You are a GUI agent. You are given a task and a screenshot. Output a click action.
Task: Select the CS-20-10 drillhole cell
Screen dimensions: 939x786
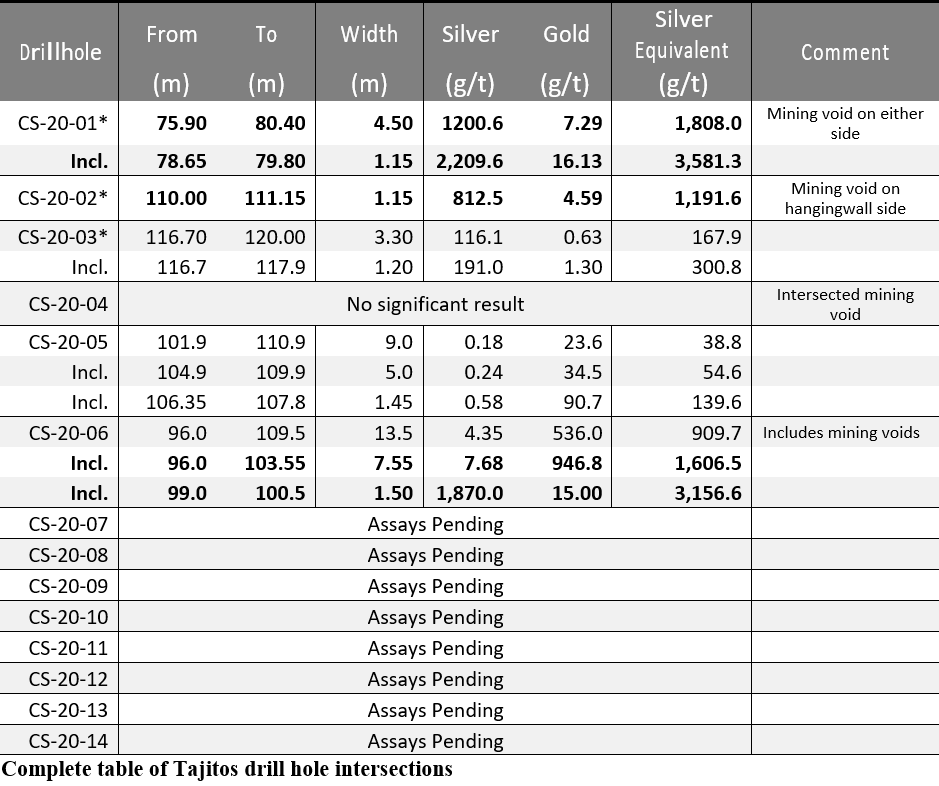click(x=68, y=617)
